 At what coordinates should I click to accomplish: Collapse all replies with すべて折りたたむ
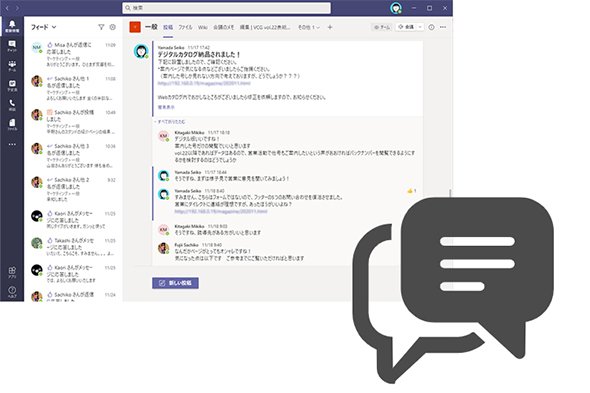[170, 122]
